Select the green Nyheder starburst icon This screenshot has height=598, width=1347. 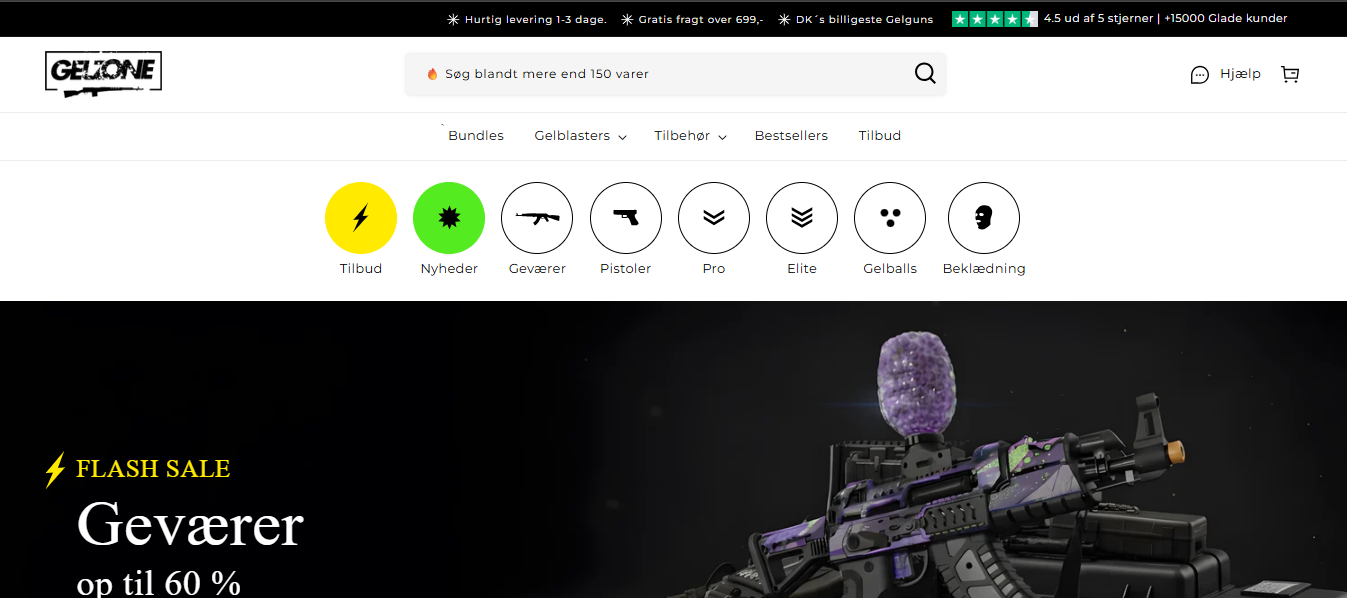[x=448, y=218]
